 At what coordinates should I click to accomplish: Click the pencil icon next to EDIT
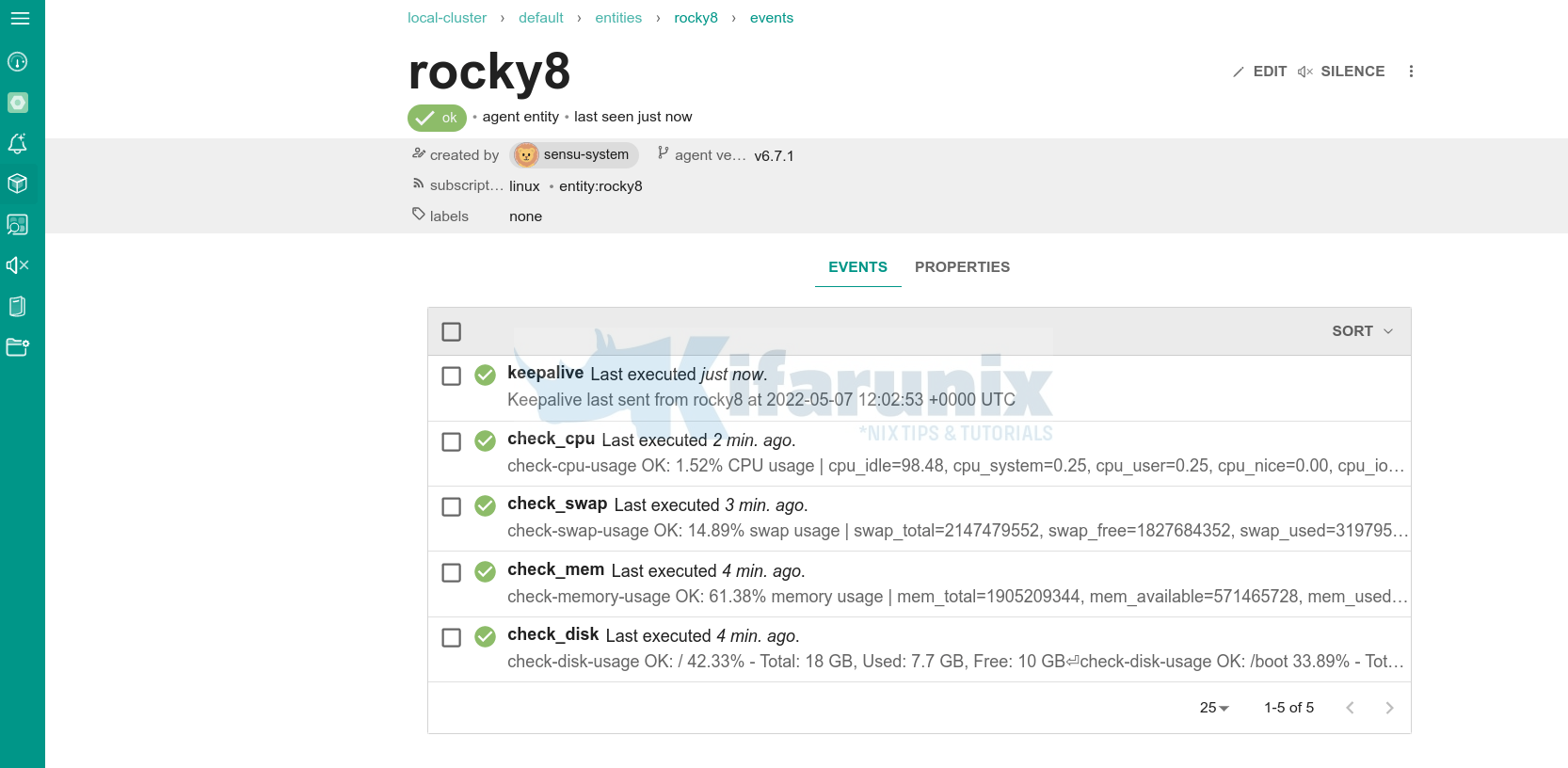(1239, 72)
